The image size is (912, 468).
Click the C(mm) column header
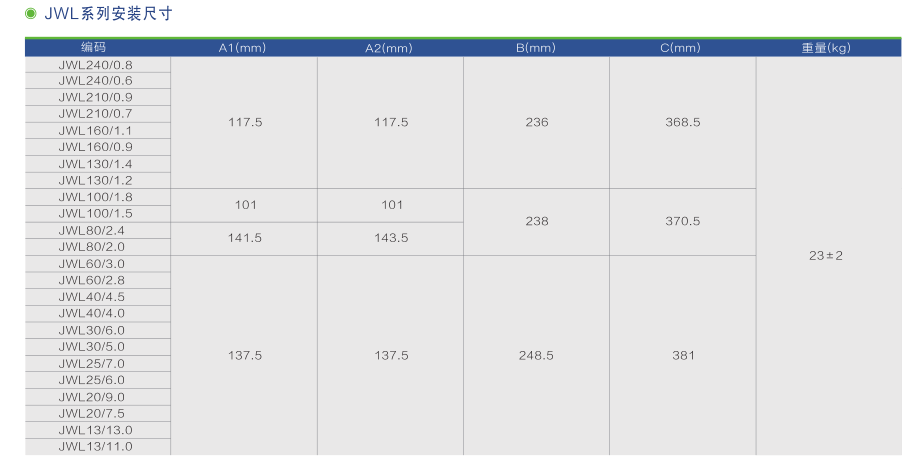(681, 48)
